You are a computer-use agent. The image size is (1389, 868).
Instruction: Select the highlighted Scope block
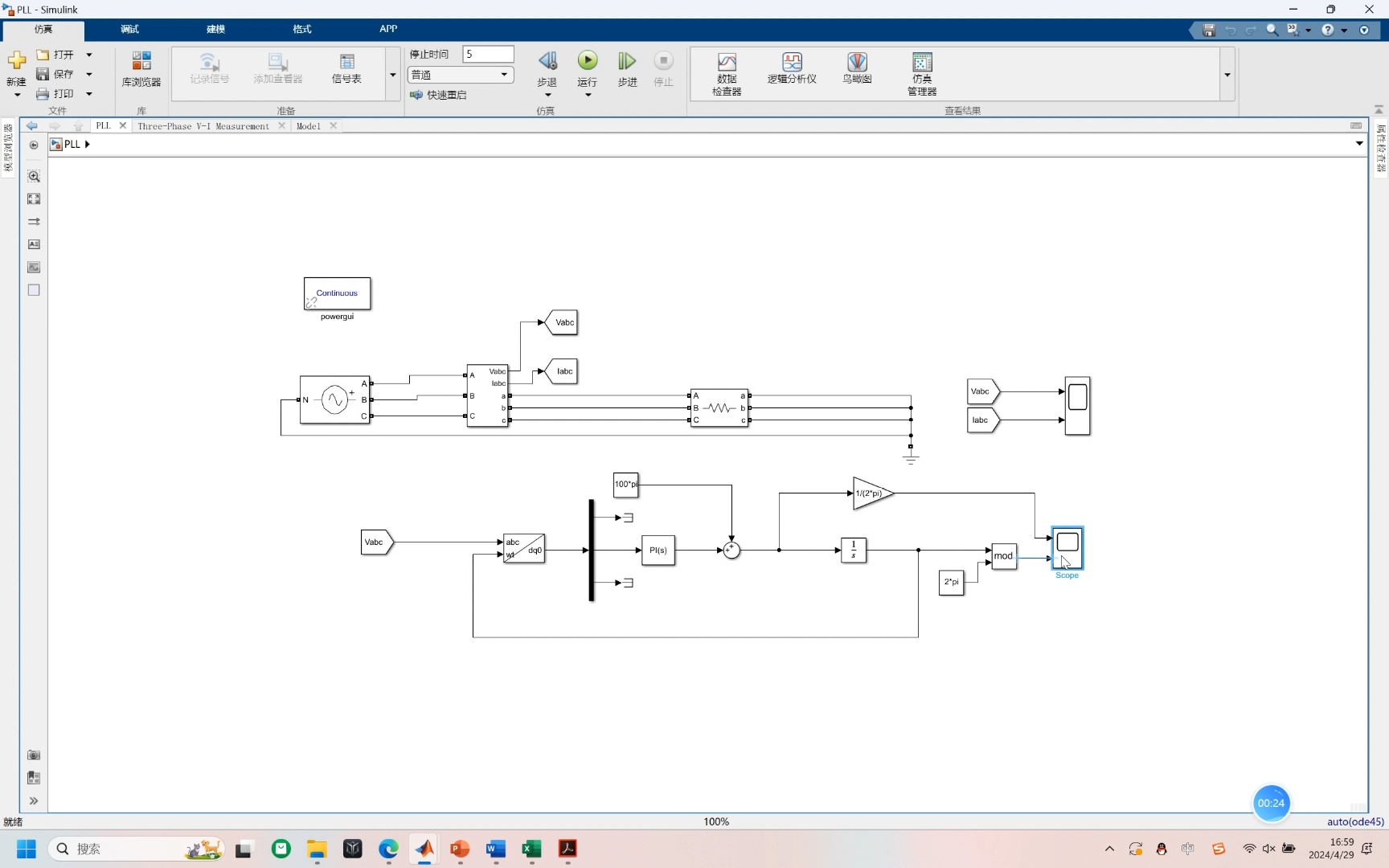pyautogui.click(x=1067, y=548)
